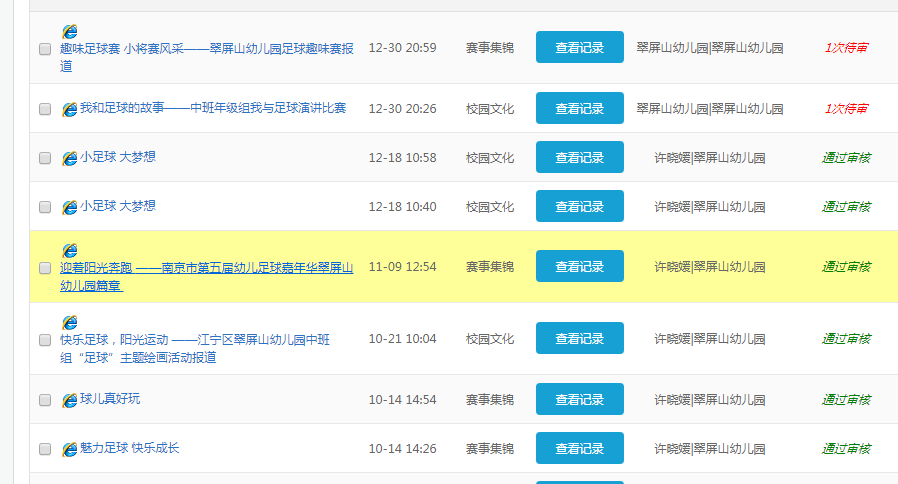
Task: Open the 魅力足球 快乐成长 article link
Action: [130, 448]
